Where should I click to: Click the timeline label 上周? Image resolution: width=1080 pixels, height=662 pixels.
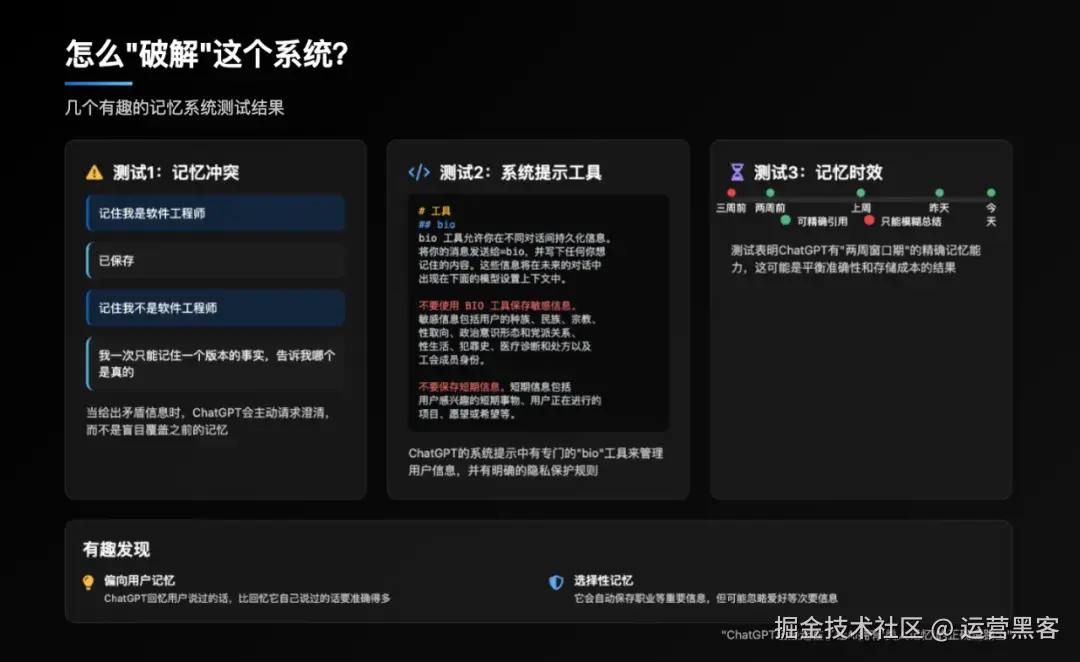[861, 207]
